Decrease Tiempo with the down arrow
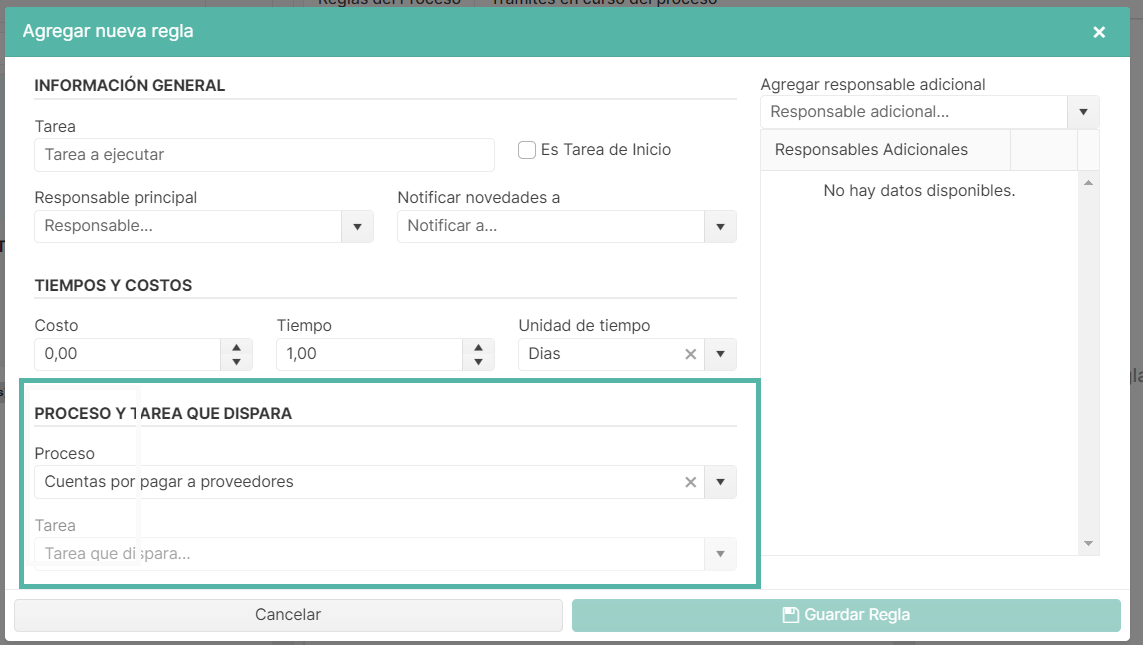1143x645 pixels. (478, 362)
